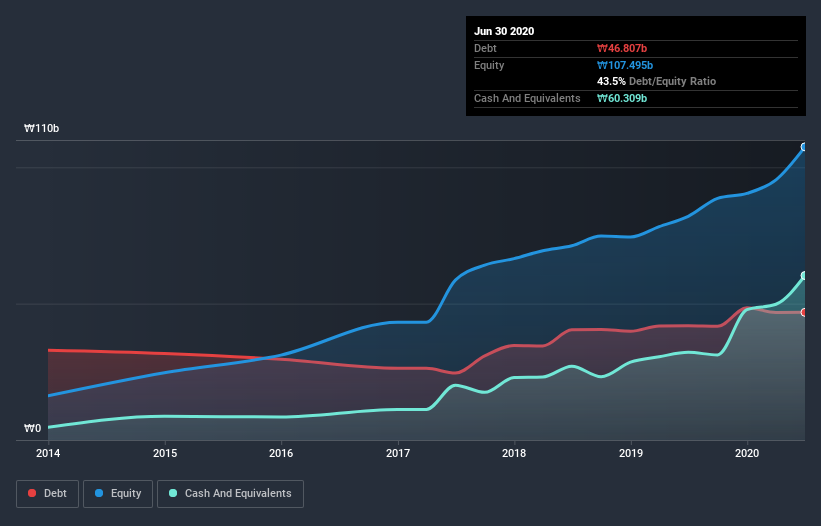Click the teal Cash endpoint marker on the chart
Viewport: 821px width, 526px height.
click(804, 276)
